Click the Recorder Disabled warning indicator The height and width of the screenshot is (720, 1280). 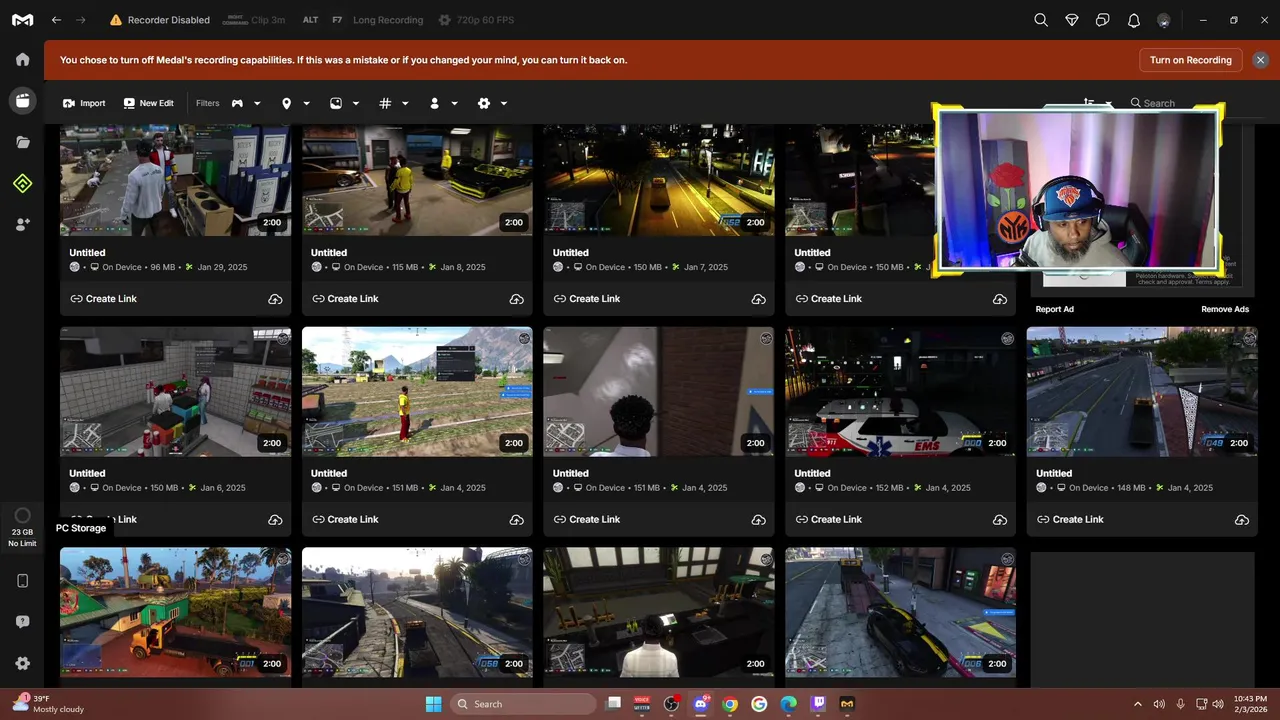160,20
